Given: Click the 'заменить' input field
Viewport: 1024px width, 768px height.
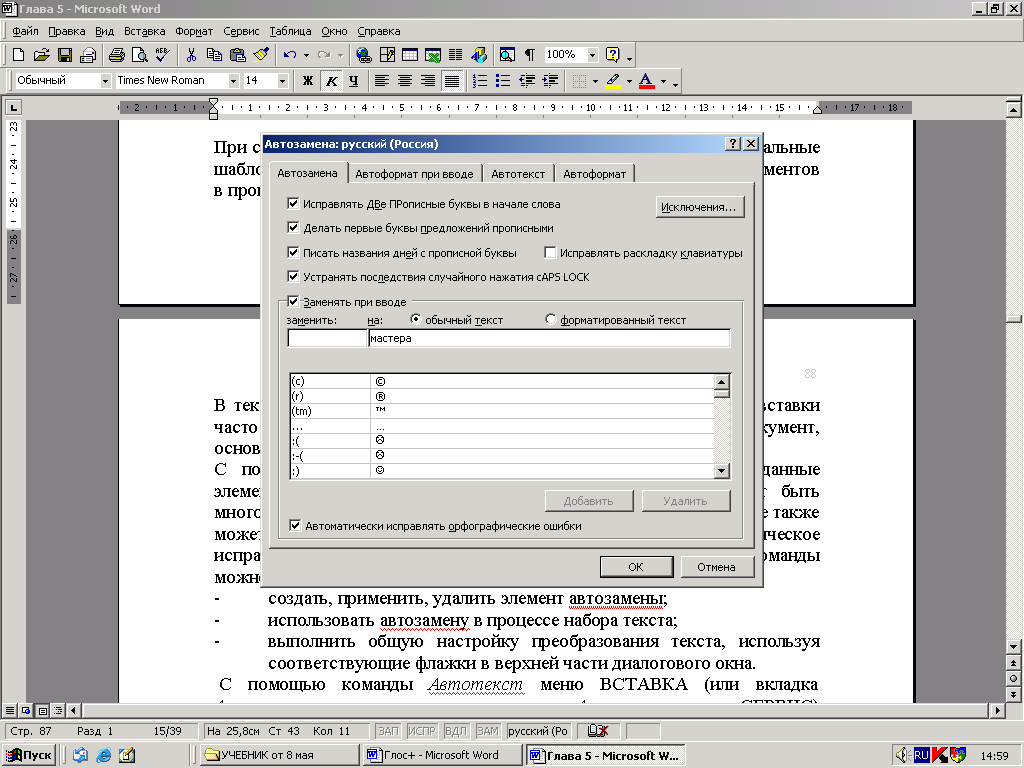Looking at the screenshot, I should pyautogui.click(x=327, y=338).
